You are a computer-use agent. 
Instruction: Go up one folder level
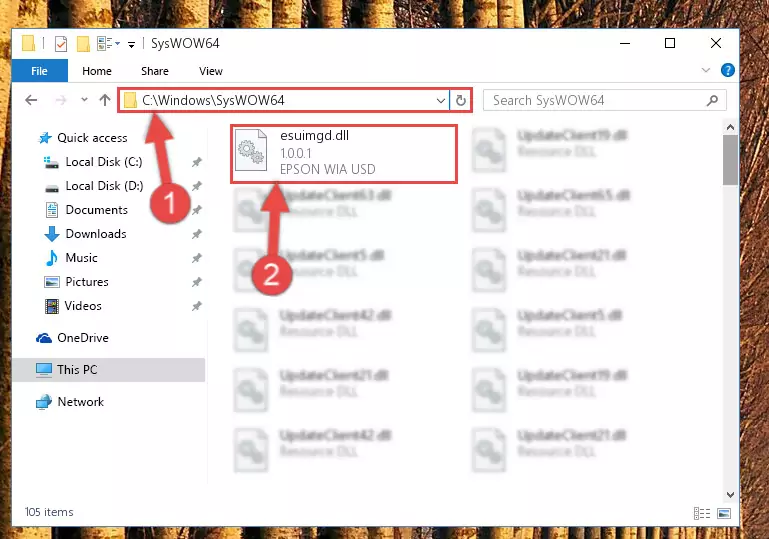click(104, 100)
